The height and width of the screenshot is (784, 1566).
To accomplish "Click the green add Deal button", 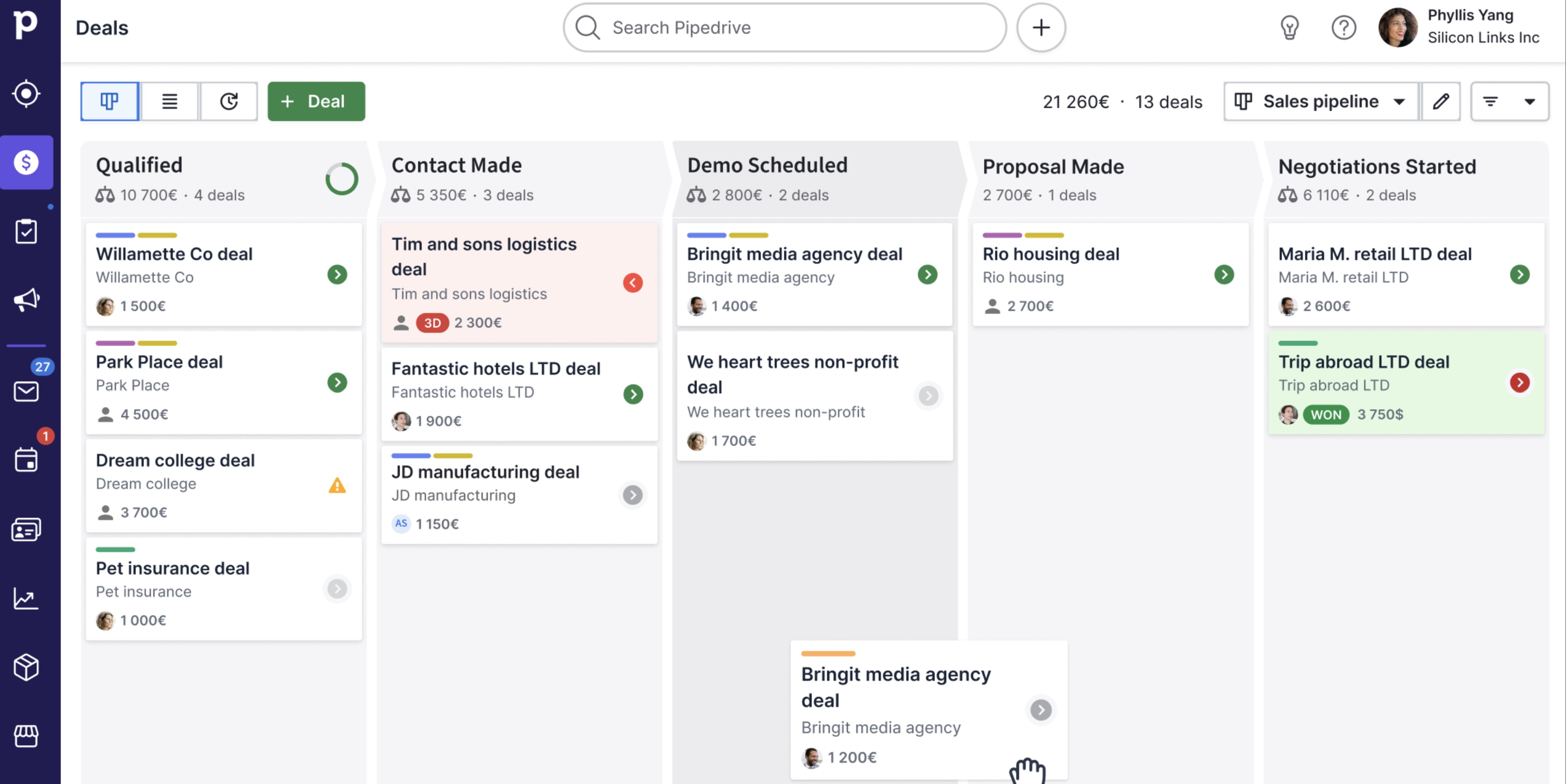I will pyautogui.click(x=316, y=101).
